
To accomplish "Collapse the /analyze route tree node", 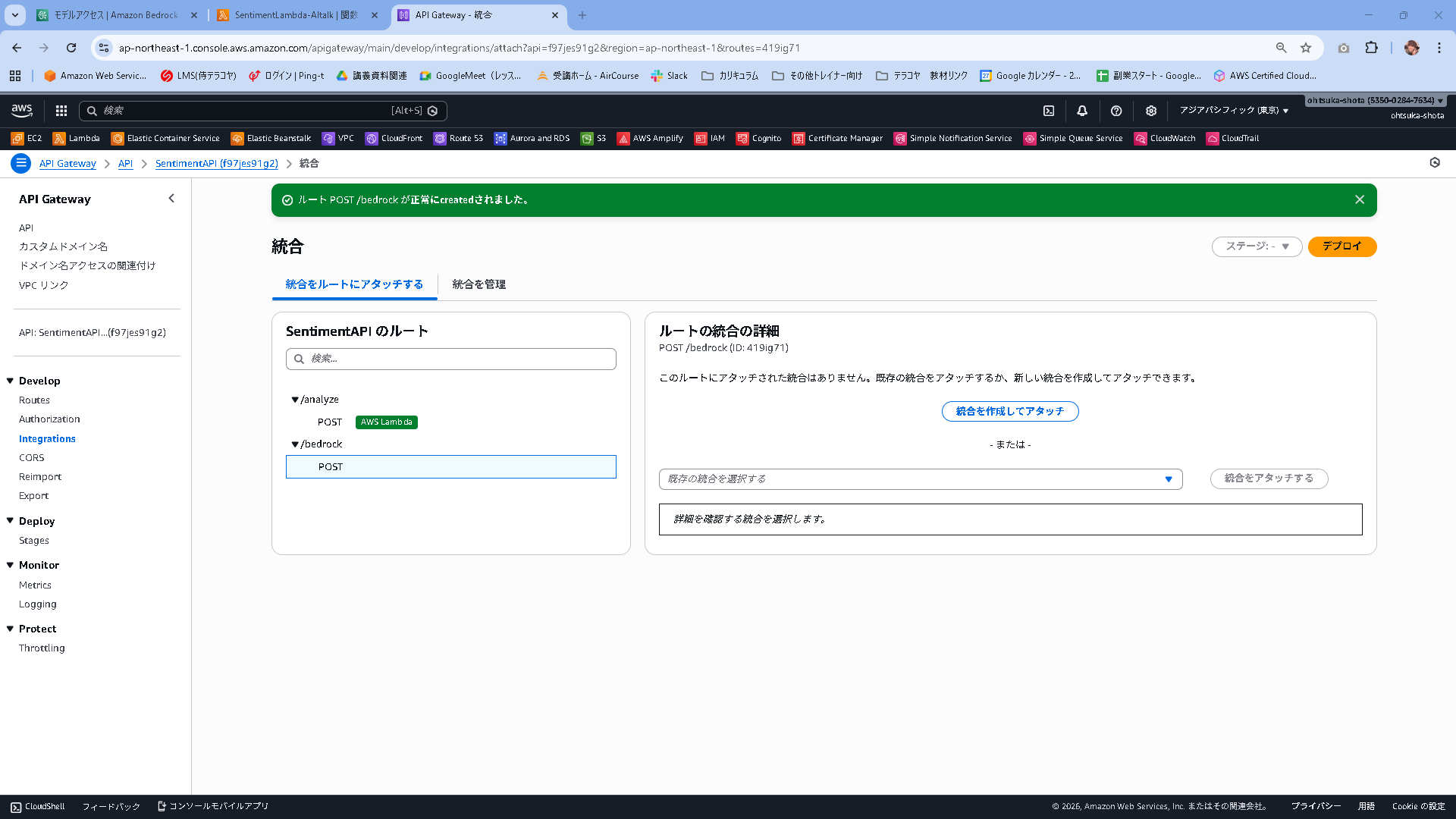I will pyautogui.click(x=295, y=400).
